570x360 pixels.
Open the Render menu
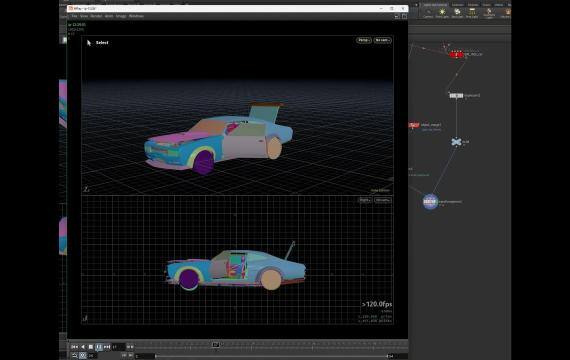tap(96, 16)
